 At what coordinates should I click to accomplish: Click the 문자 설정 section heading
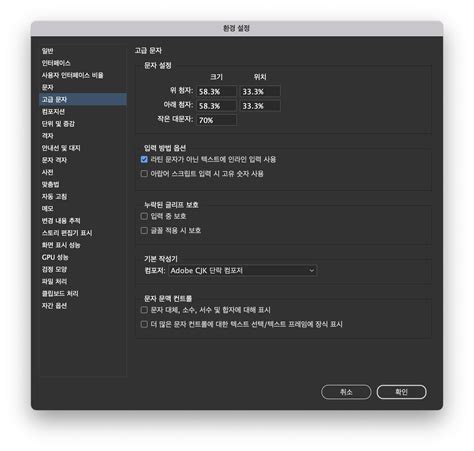[158, 65]
